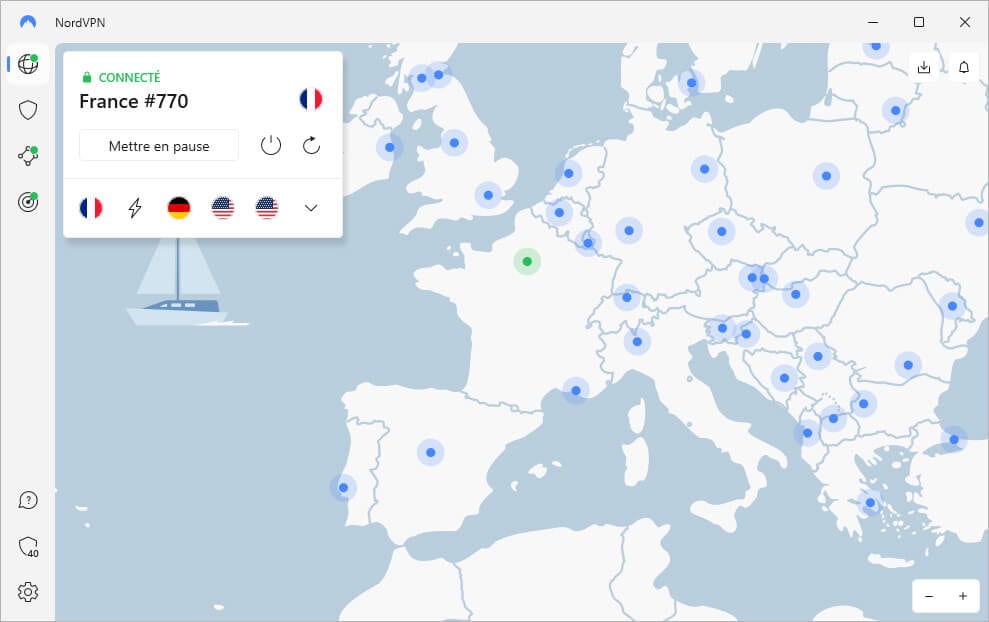
Task: Zoom the map in with the plus control
Action: [x=962, y=596]
